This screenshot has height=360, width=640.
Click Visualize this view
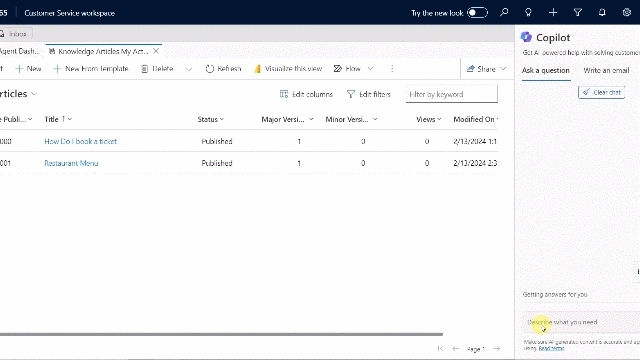288,69
